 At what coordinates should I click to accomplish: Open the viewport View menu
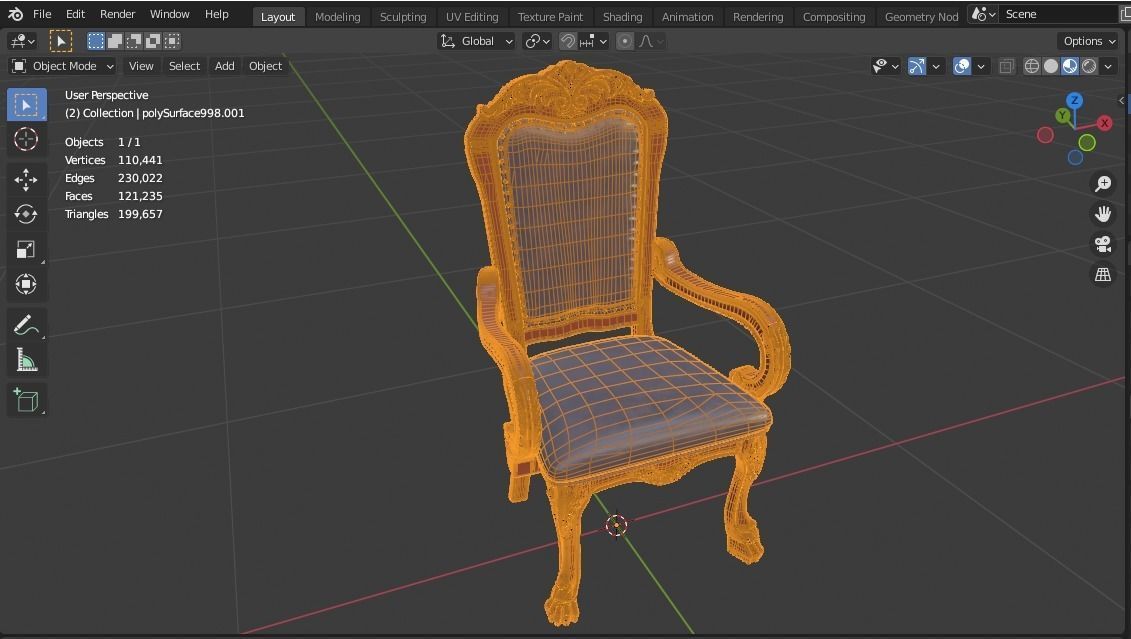[x=141, y=66]
